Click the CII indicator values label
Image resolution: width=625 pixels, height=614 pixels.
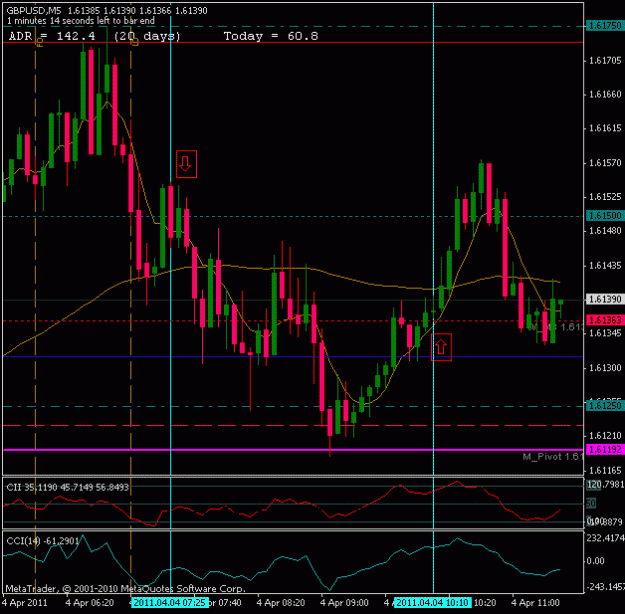coord(67,487)
